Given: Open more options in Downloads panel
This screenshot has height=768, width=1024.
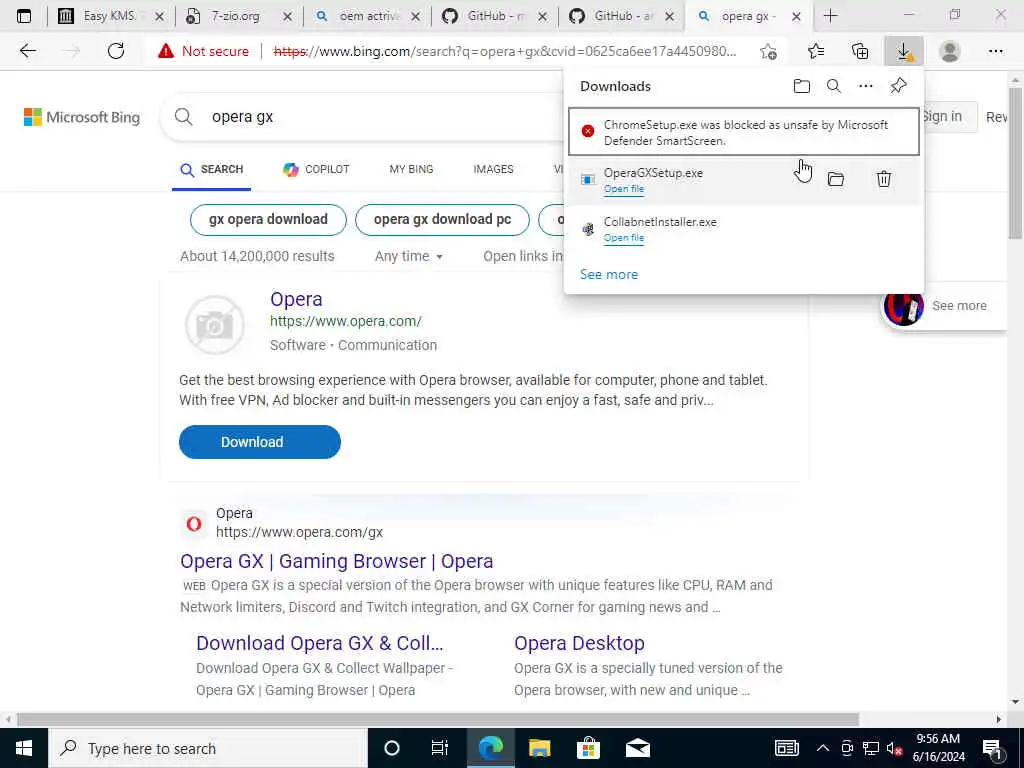Looking at the screenshot, I should pyautogui.click(x=865, y=86).
